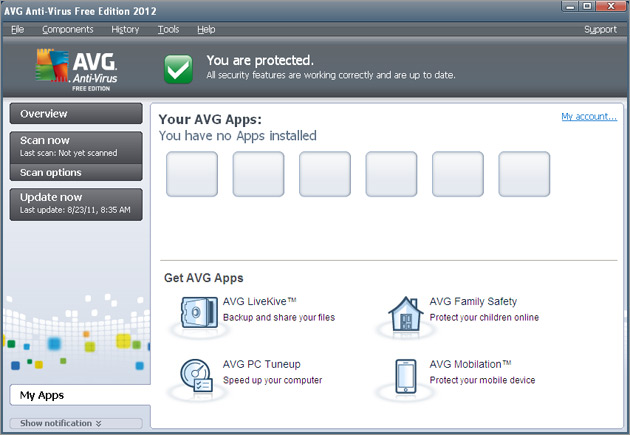The image size is (630, 435).
Task: Click 'Protect your mobile device' text
Action: 482,380
